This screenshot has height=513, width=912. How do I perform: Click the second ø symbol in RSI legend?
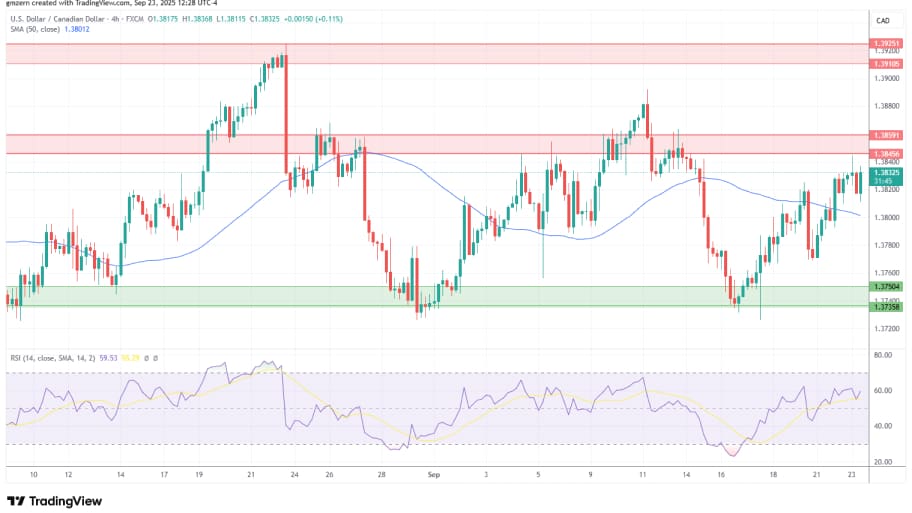(157, 356)
